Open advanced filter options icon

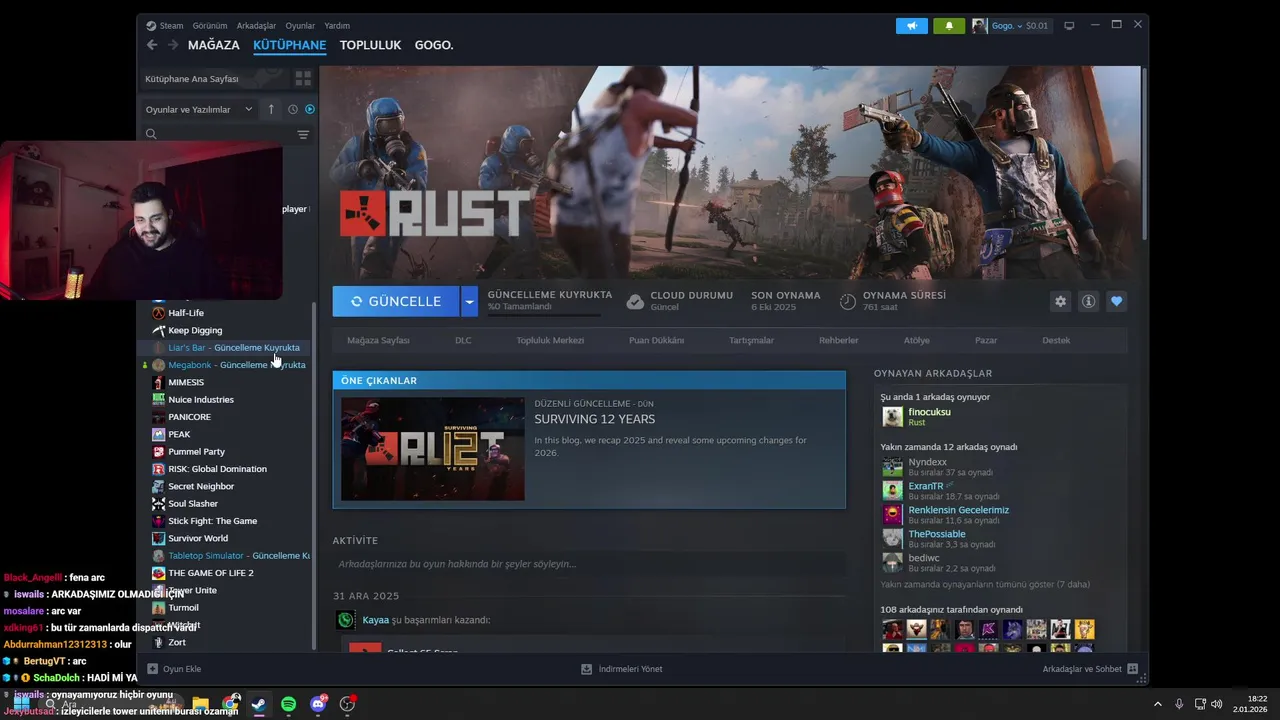point(303,134)
